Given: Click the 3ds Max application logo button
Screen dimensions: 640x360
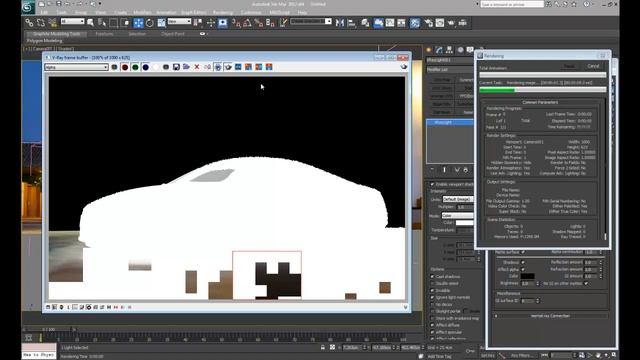Looking at the screenshot, I should [28, 7].
